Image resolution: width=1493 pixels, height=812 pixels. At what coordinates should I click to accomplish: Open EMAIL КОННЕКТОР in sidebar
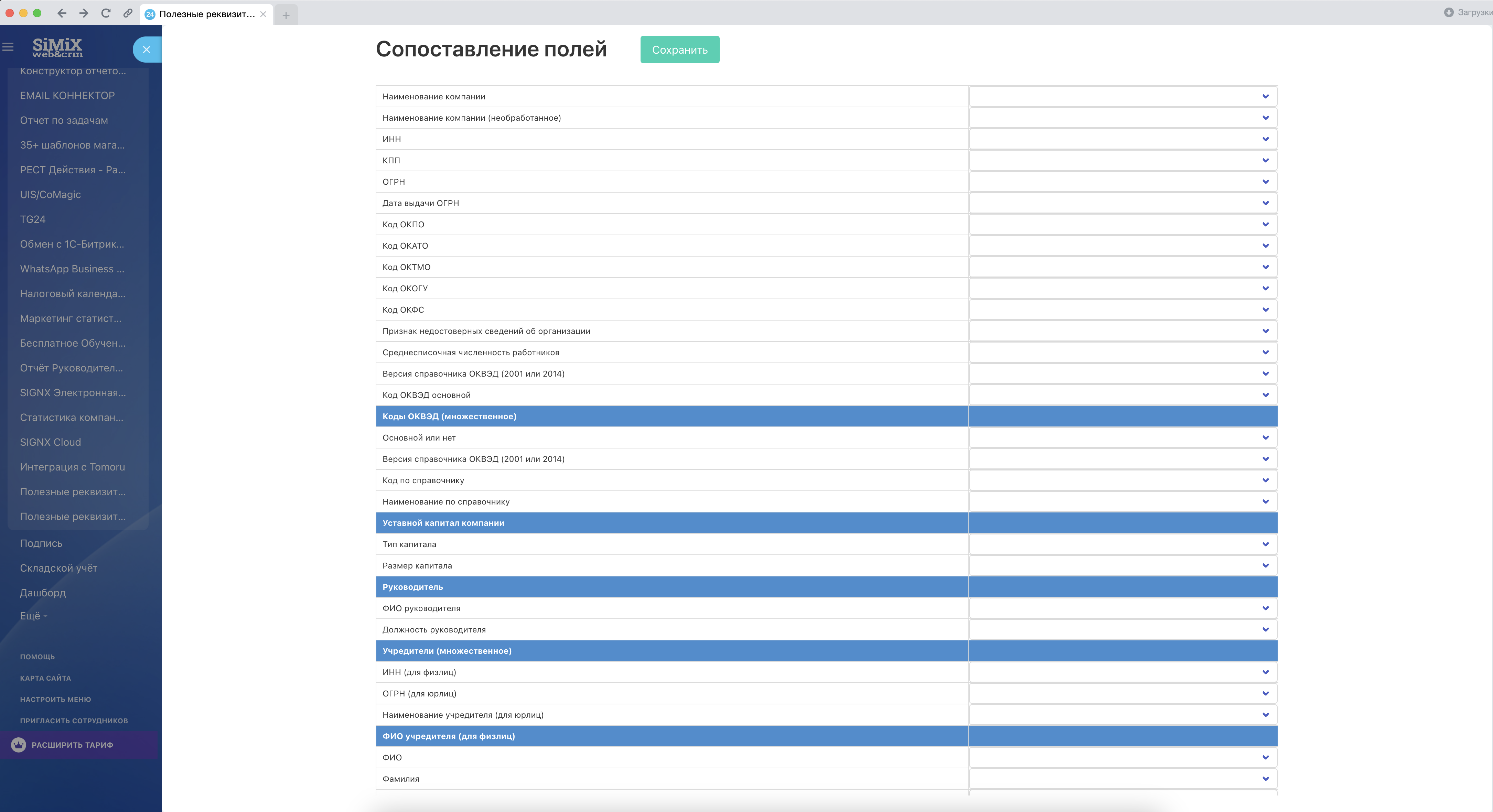click(67, 96)
